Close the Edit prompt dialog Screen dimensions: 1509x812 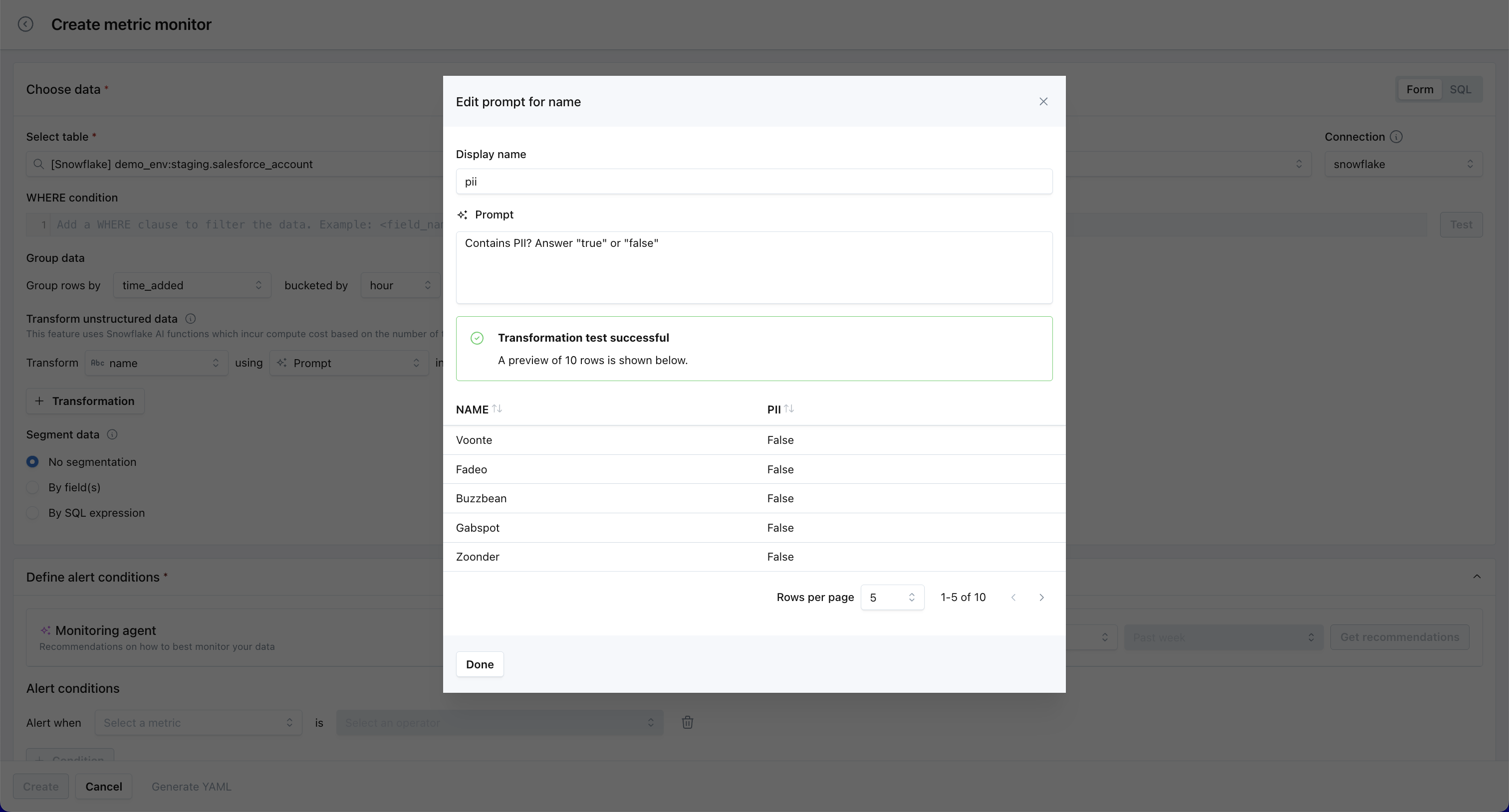1043,102
